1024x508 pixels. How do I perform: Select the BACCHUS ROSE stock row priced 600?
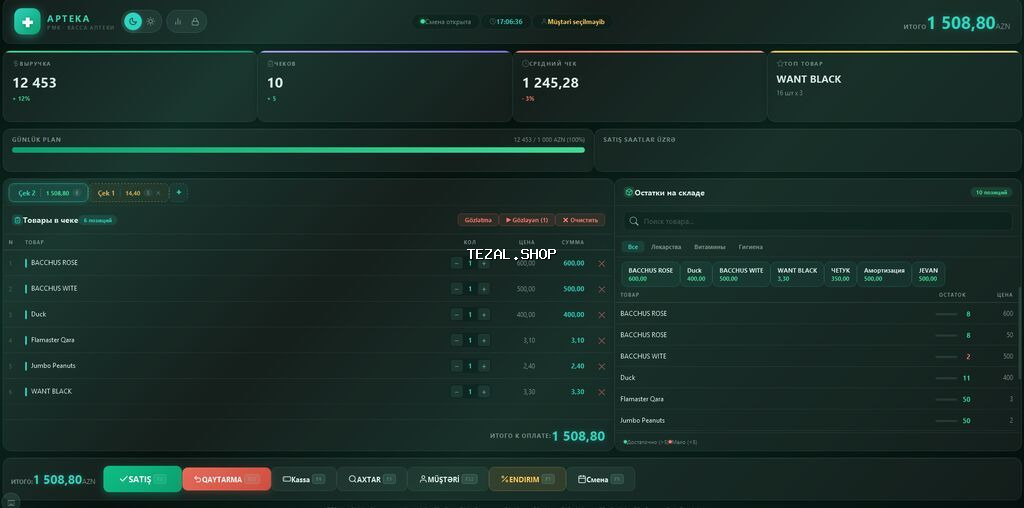816,313
